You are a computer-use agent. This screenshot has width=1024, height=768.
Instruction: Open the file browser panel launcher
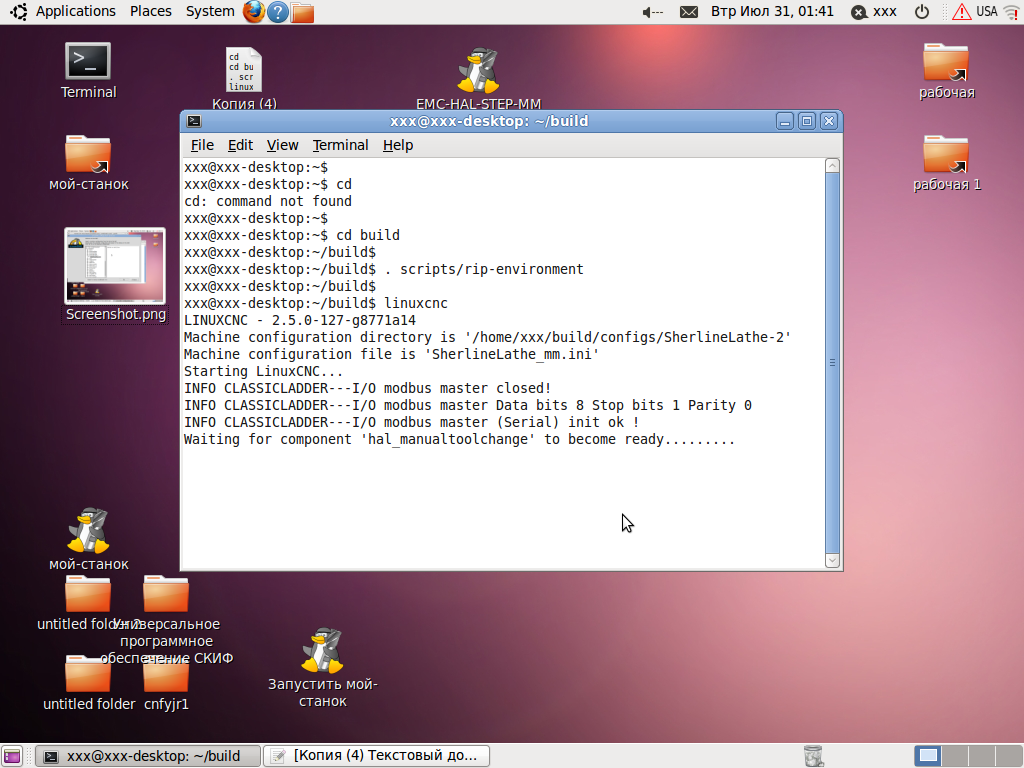click(302, 12)
